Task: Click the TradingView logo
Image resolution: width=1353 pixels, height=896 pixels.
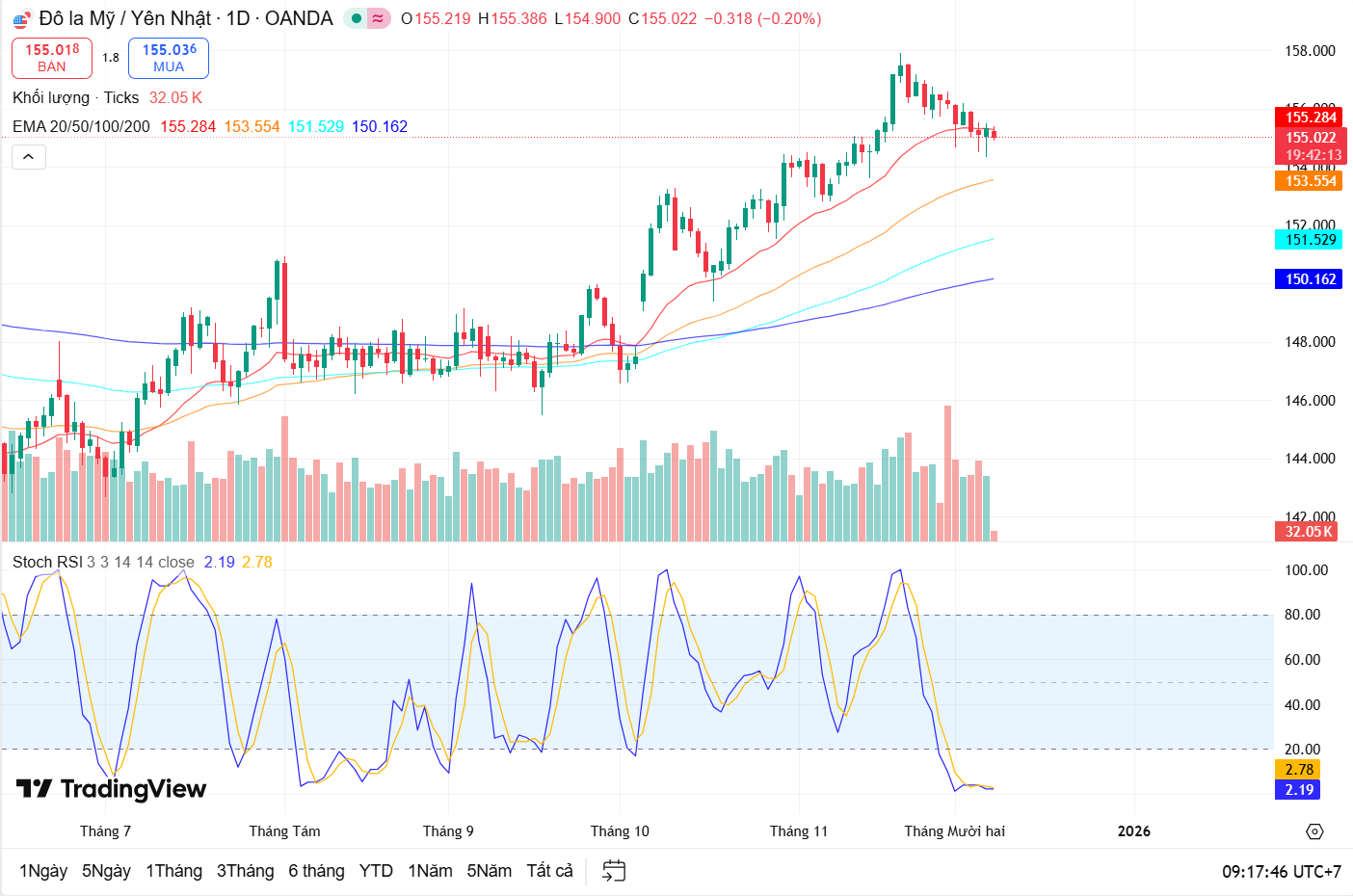Action: 112,789
